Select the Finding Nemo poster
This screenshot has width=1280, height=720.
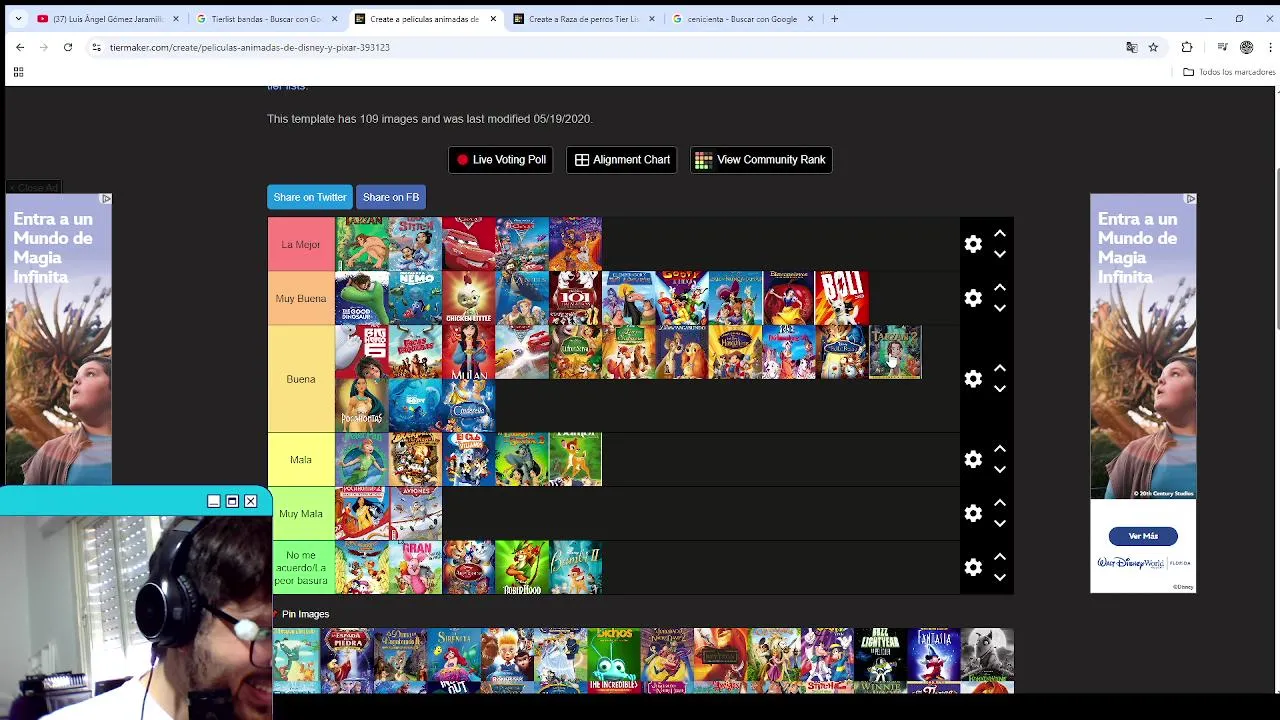point(415,298)
